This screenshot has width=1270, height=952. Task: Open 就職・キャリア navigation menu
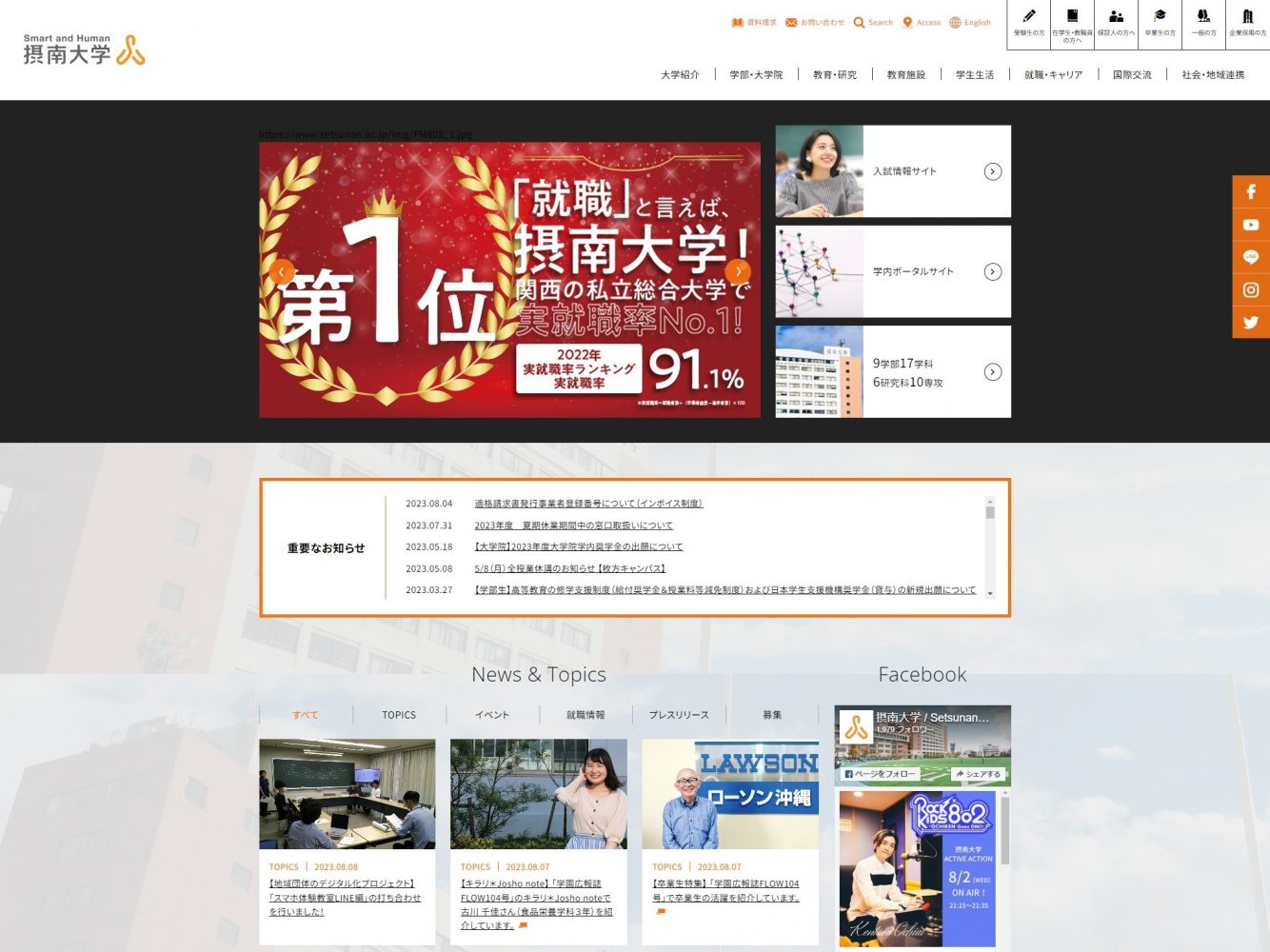[x=1054, y=74]
